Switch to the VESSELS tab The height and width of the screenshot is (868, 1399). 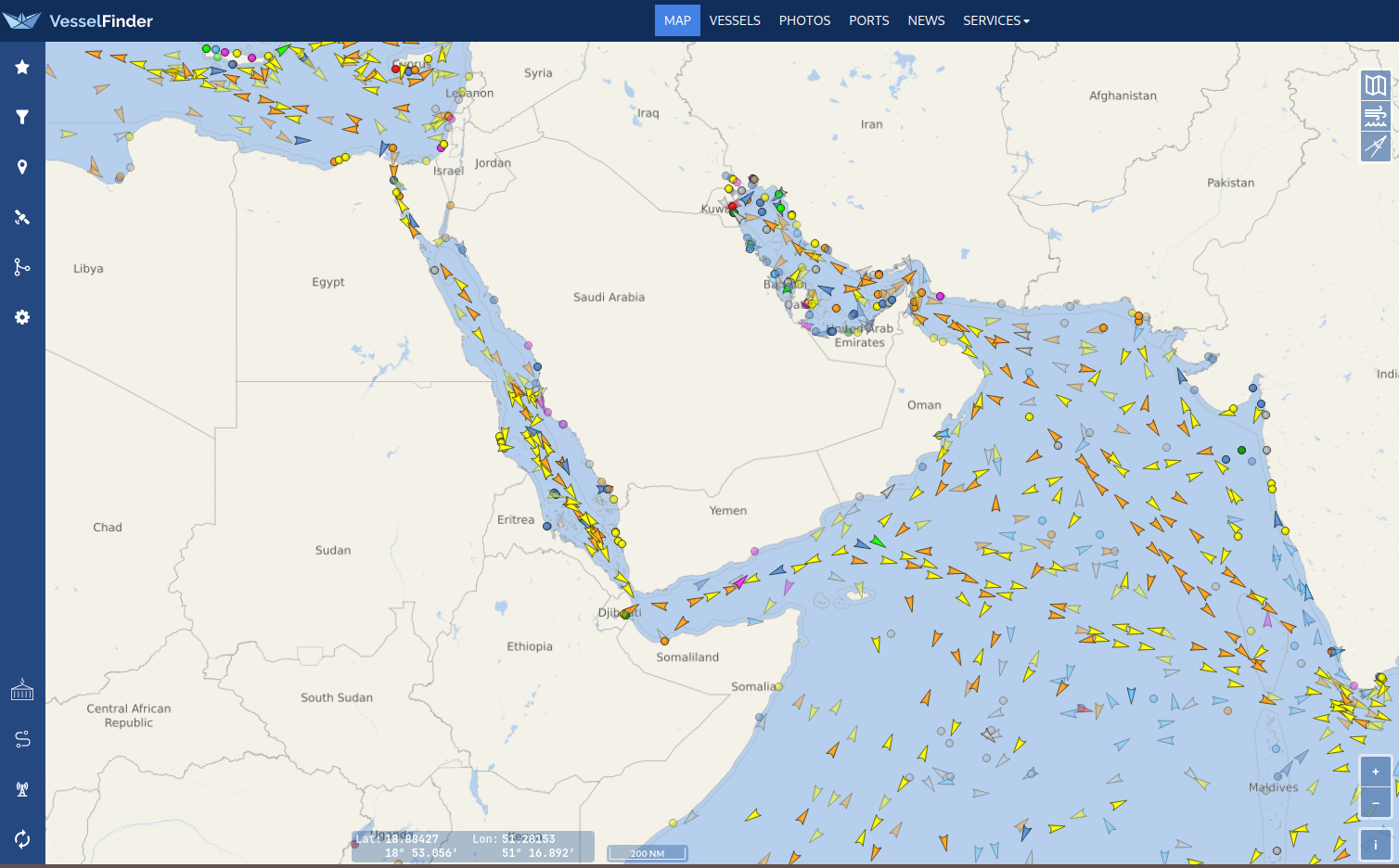[735, 20]
